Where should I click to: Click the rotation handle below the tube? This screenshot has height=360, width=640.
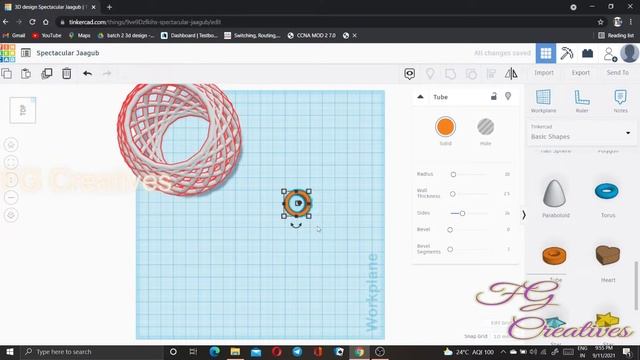296,225
